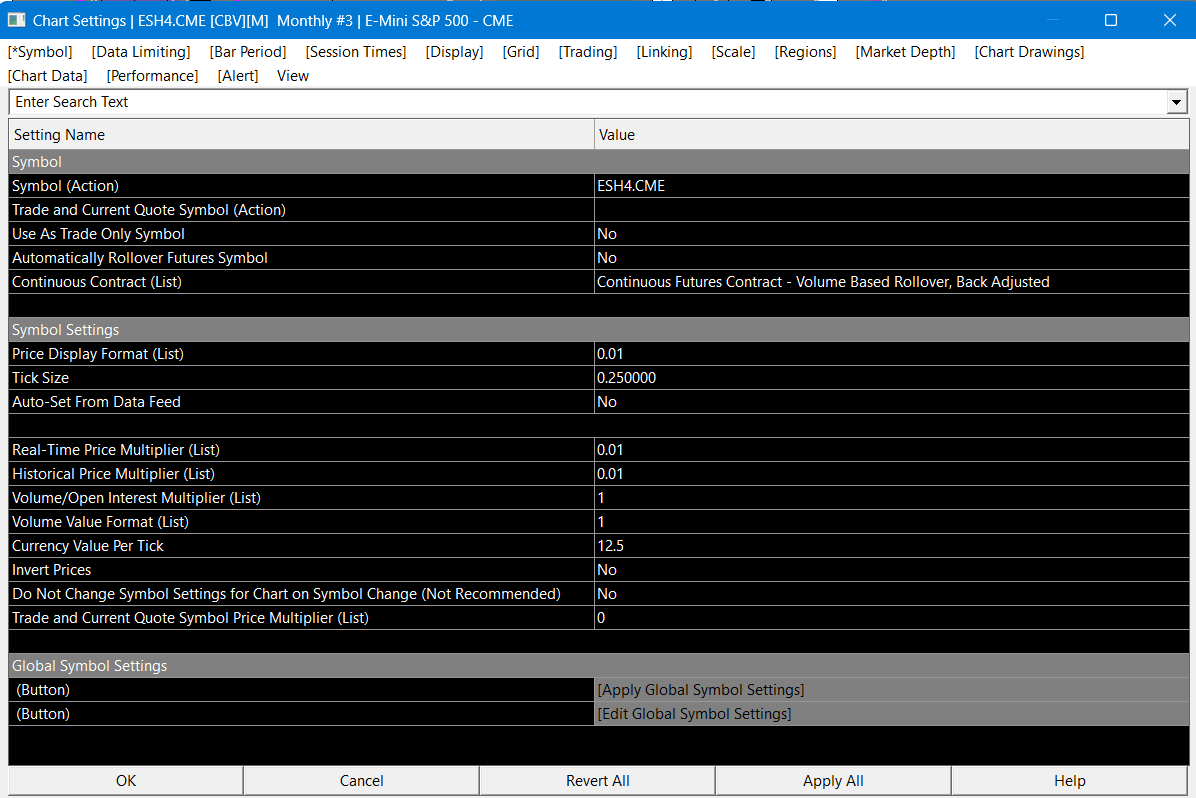Click the Revert All button
Viewport: 1196px width, 798px height.
click(x=597, y=780)
